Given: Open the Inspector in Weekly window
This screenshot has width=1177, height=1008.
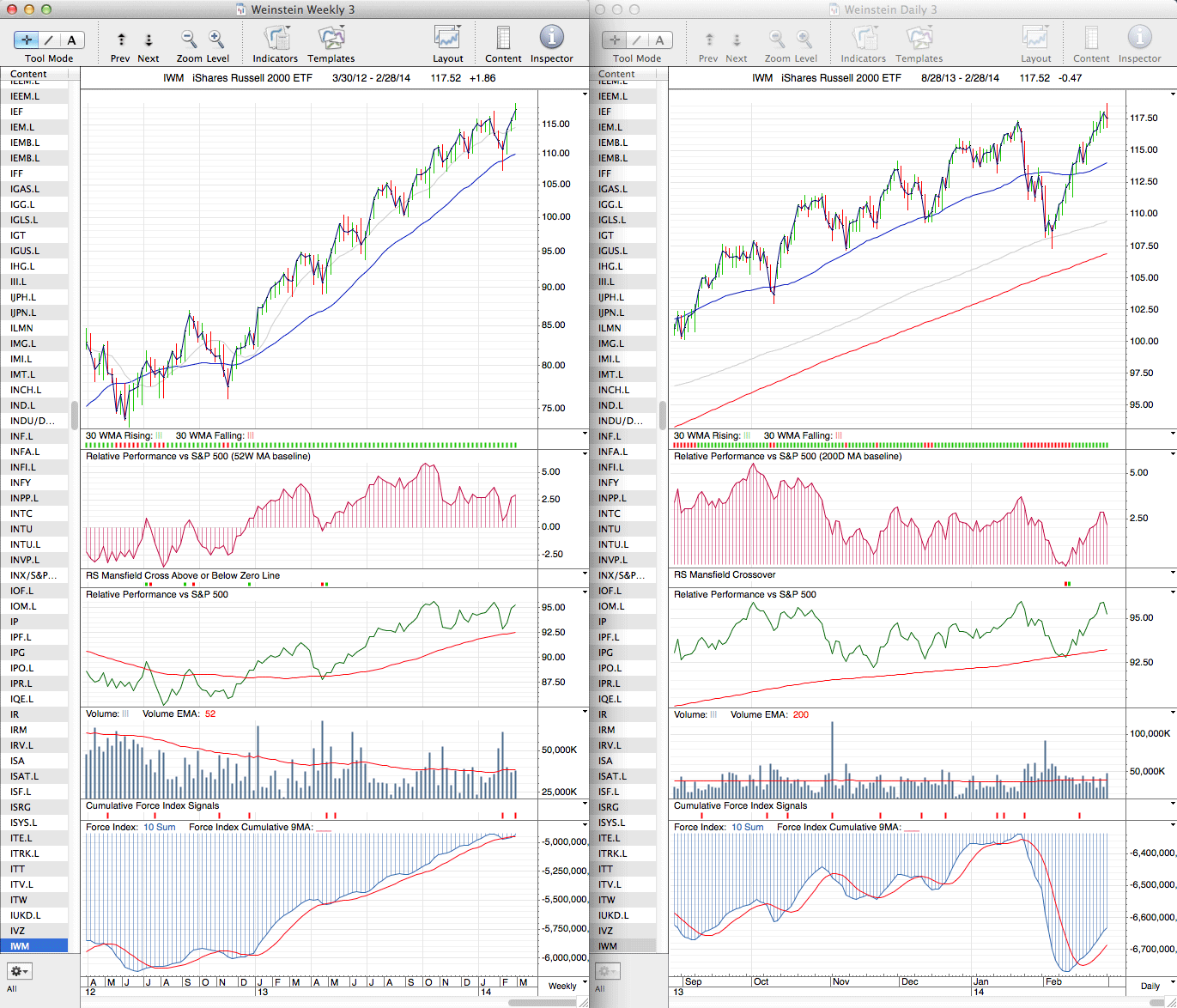Looking at the screenshot, I should click(x=551, y=39).
